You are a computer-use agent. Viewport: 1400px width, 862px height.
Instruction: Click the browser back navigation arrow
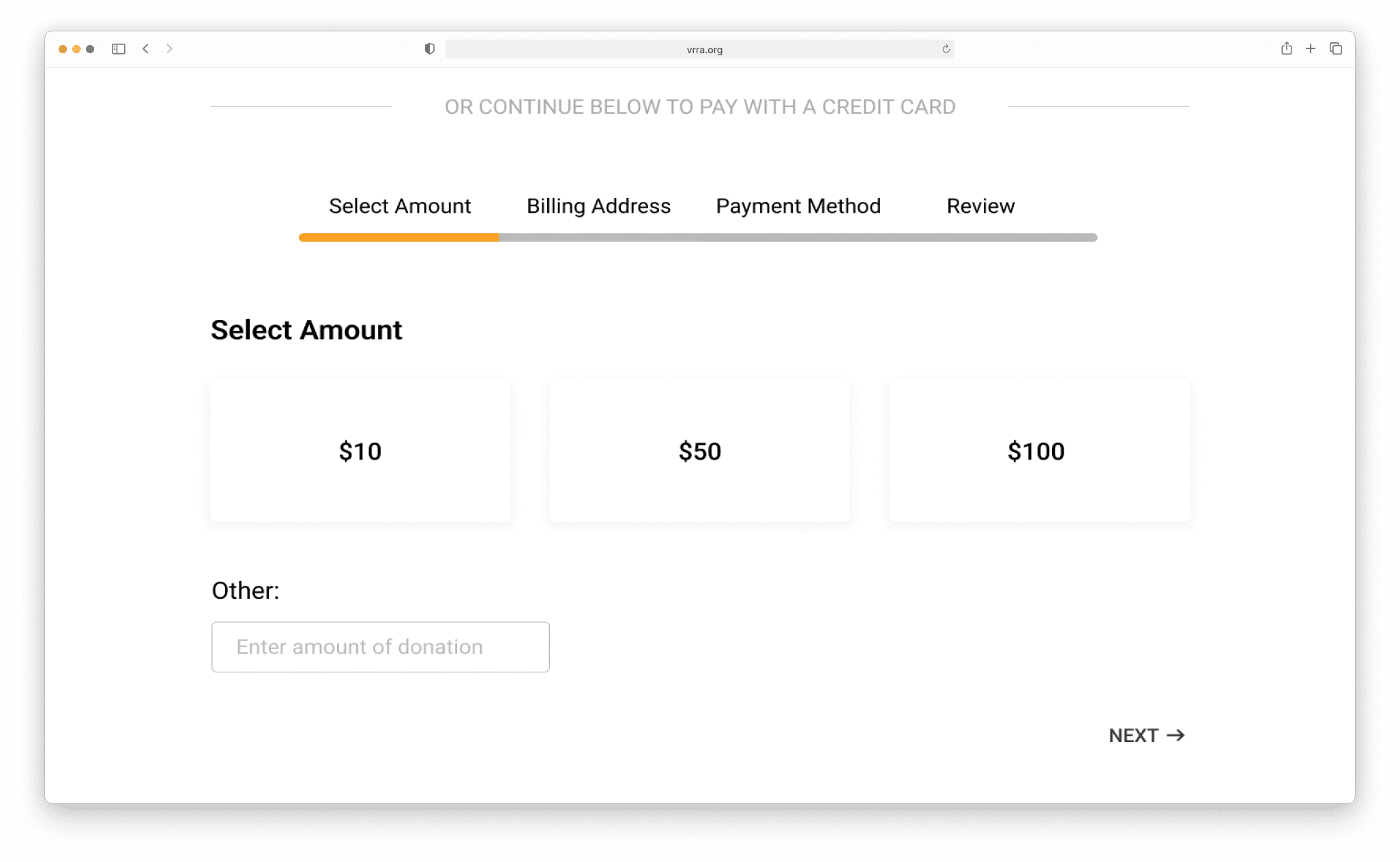147,48
